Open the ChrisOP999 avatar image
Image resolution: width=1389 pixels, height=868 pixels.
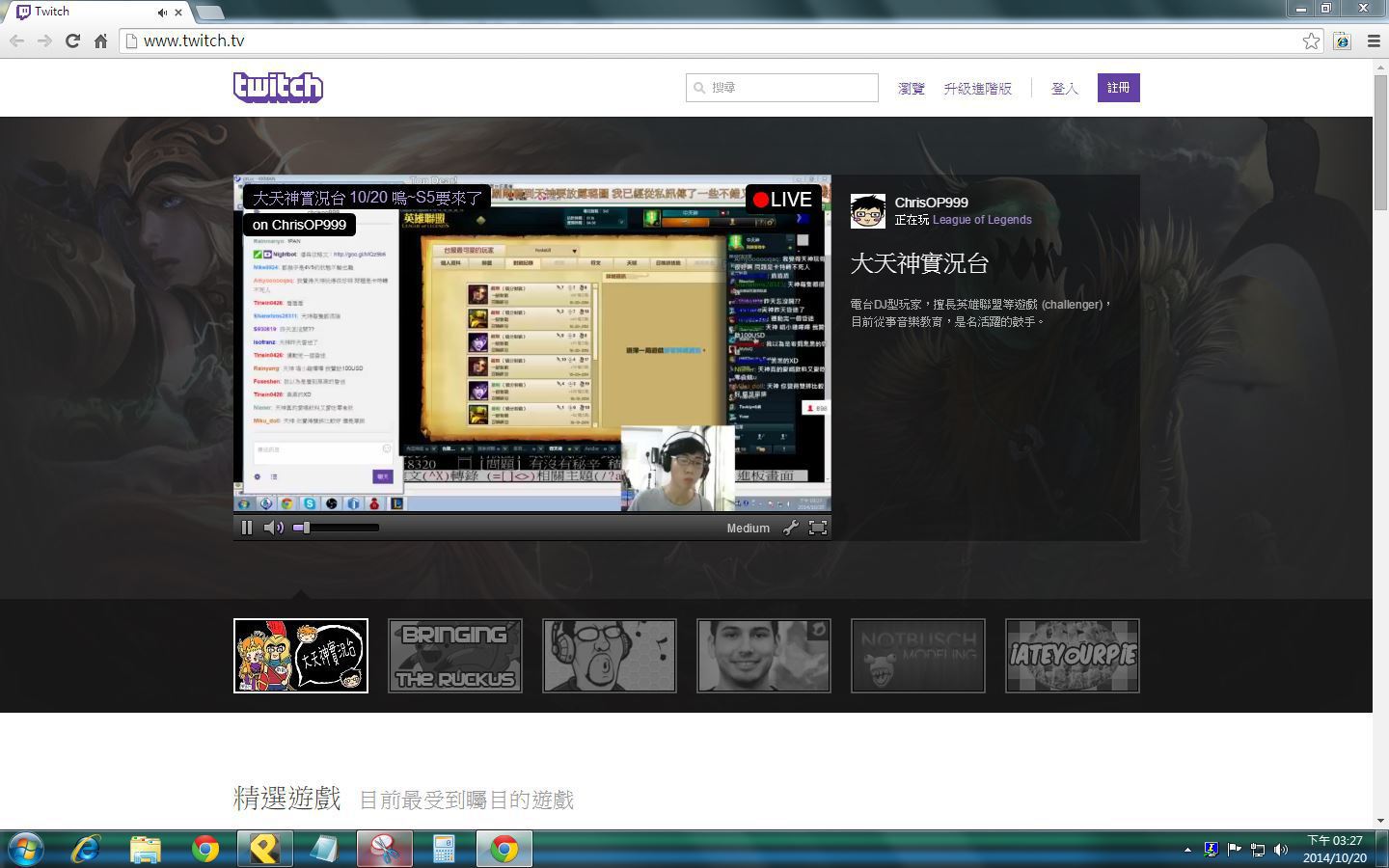868,211
